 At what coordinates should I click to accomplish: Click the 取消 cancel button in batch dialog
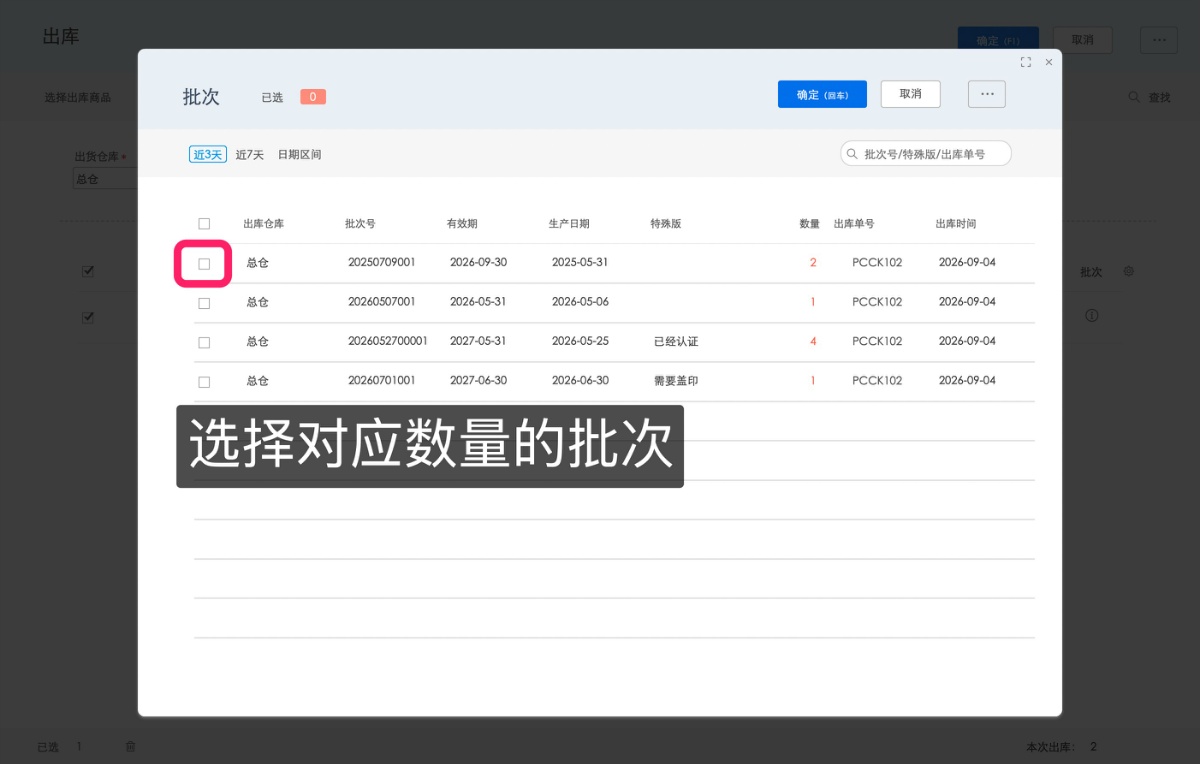tap(910, 94)
